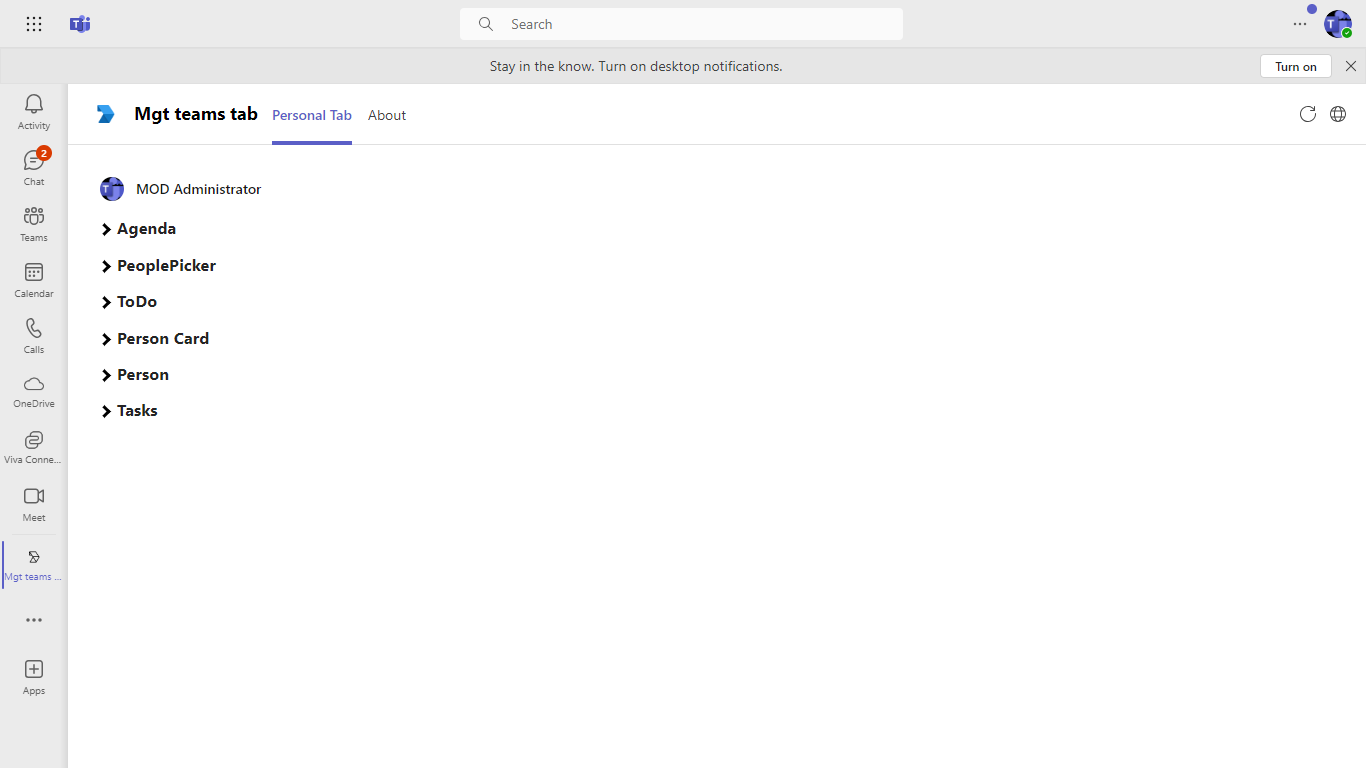This screenshot has height=768, width=1366.
Task: Open OneDrive from the sidebar
Action: tap(34, 392)
